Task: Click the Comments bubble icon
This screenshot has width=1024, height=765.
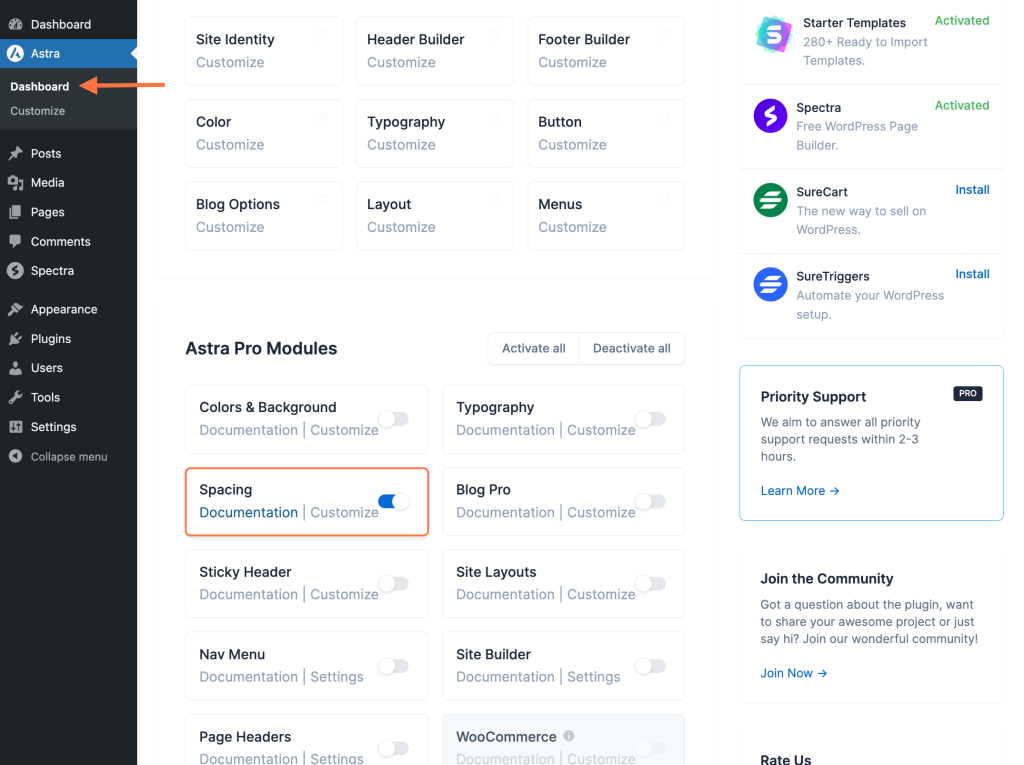Action: [x=16, y=241]
